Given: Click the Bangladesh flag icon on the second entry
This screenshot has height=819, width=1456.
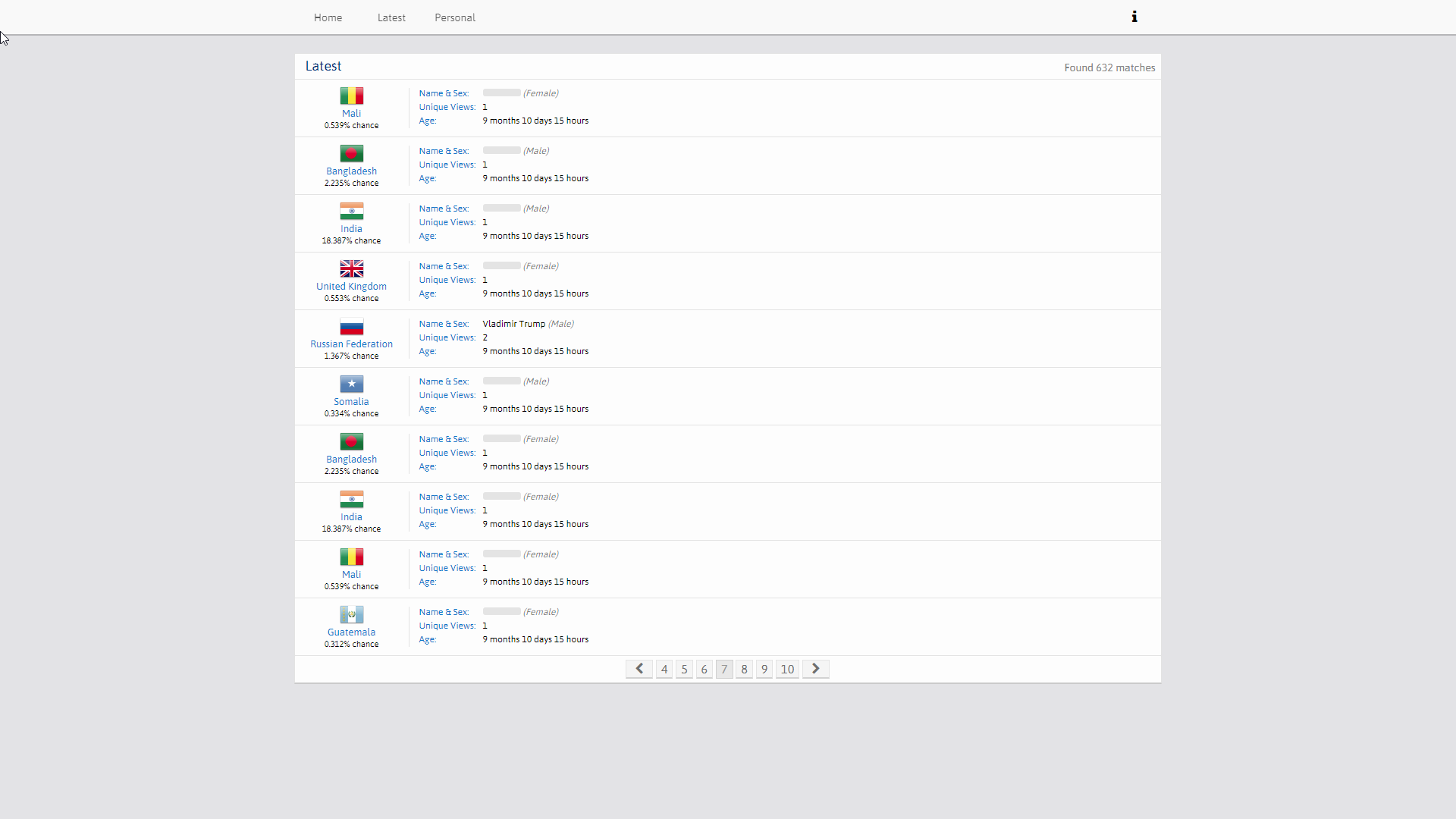Looking at the screenshot, I should point(351,153).
